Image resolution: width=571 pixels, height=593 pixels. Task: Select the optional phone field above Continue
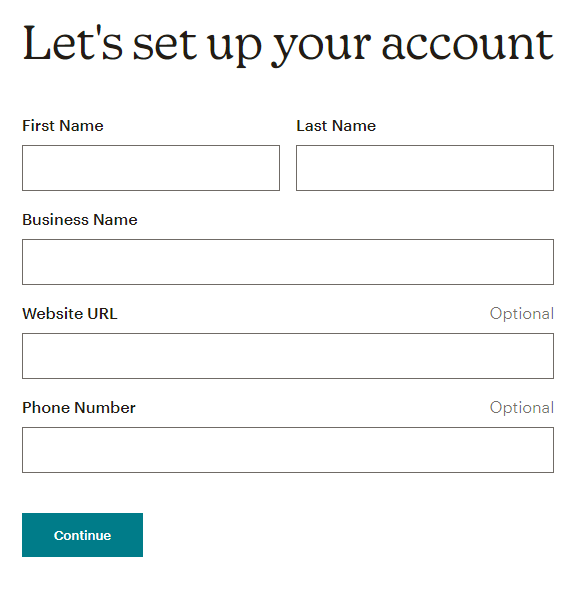click(288, 450)
